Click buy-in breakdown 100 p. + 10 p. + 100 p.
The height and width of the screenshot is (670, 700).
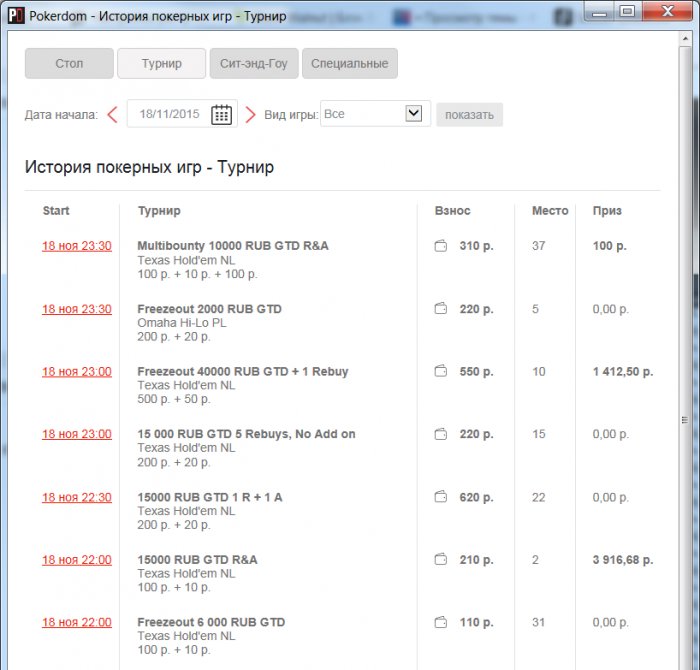(197, 274)
